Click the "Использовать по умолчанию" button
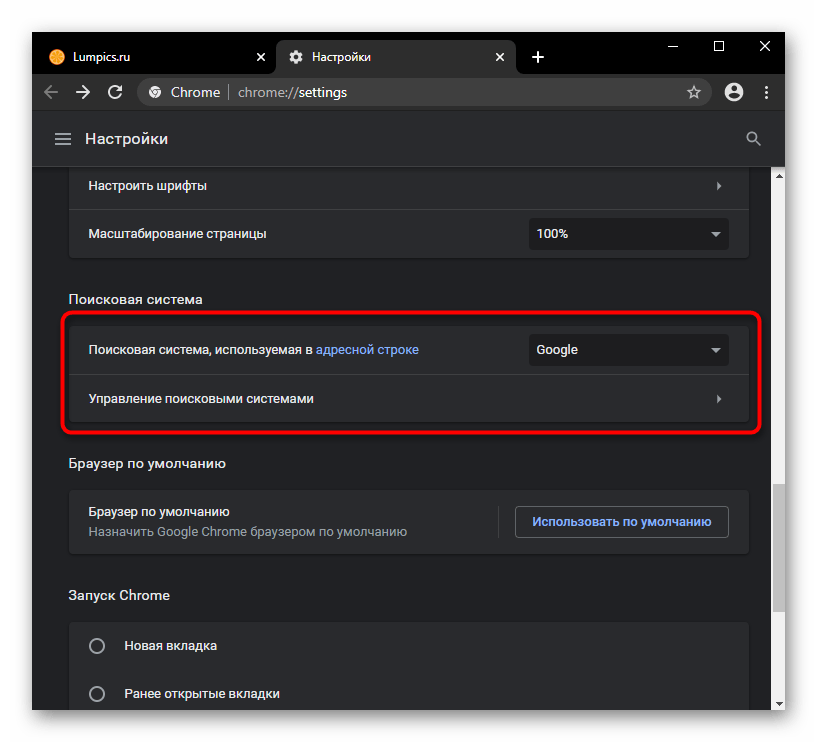817x742 pixels. 621,522
